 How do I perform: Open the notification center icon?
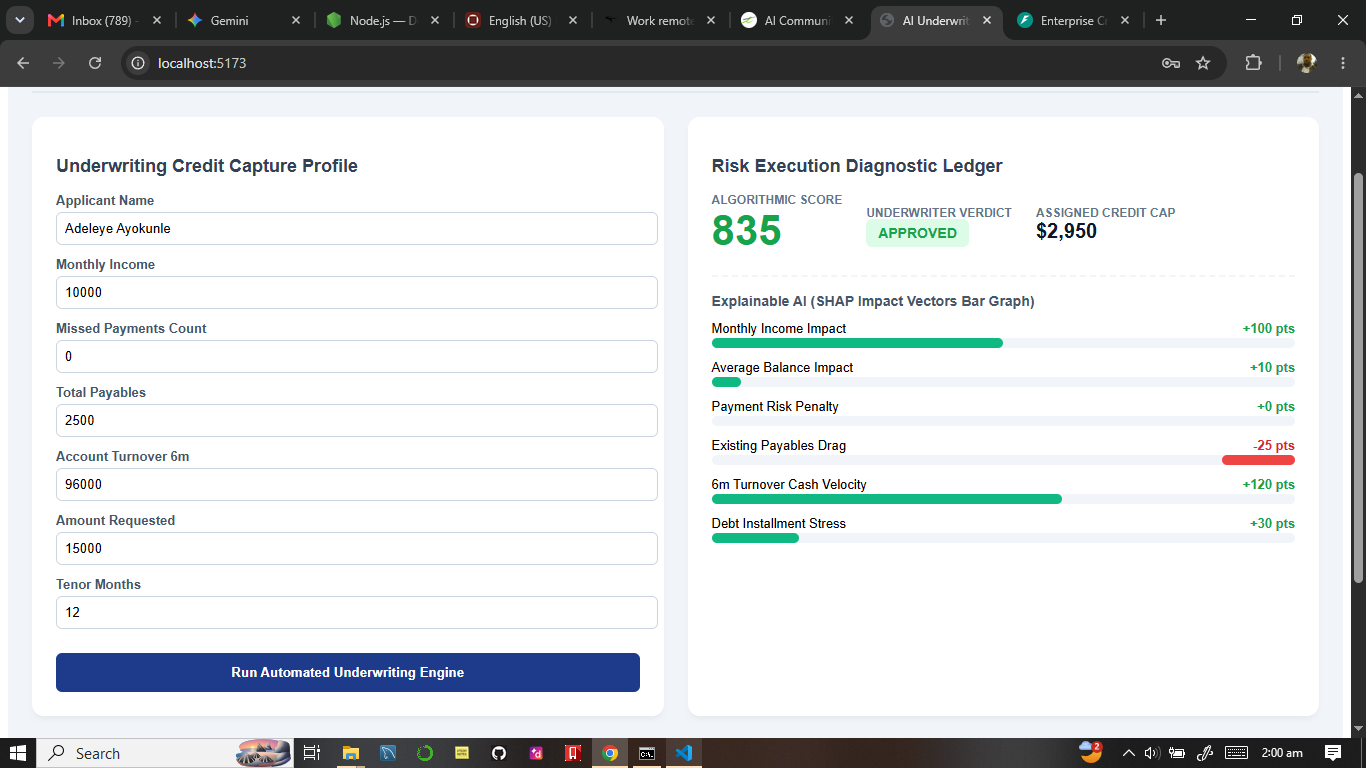[1333, 753]
